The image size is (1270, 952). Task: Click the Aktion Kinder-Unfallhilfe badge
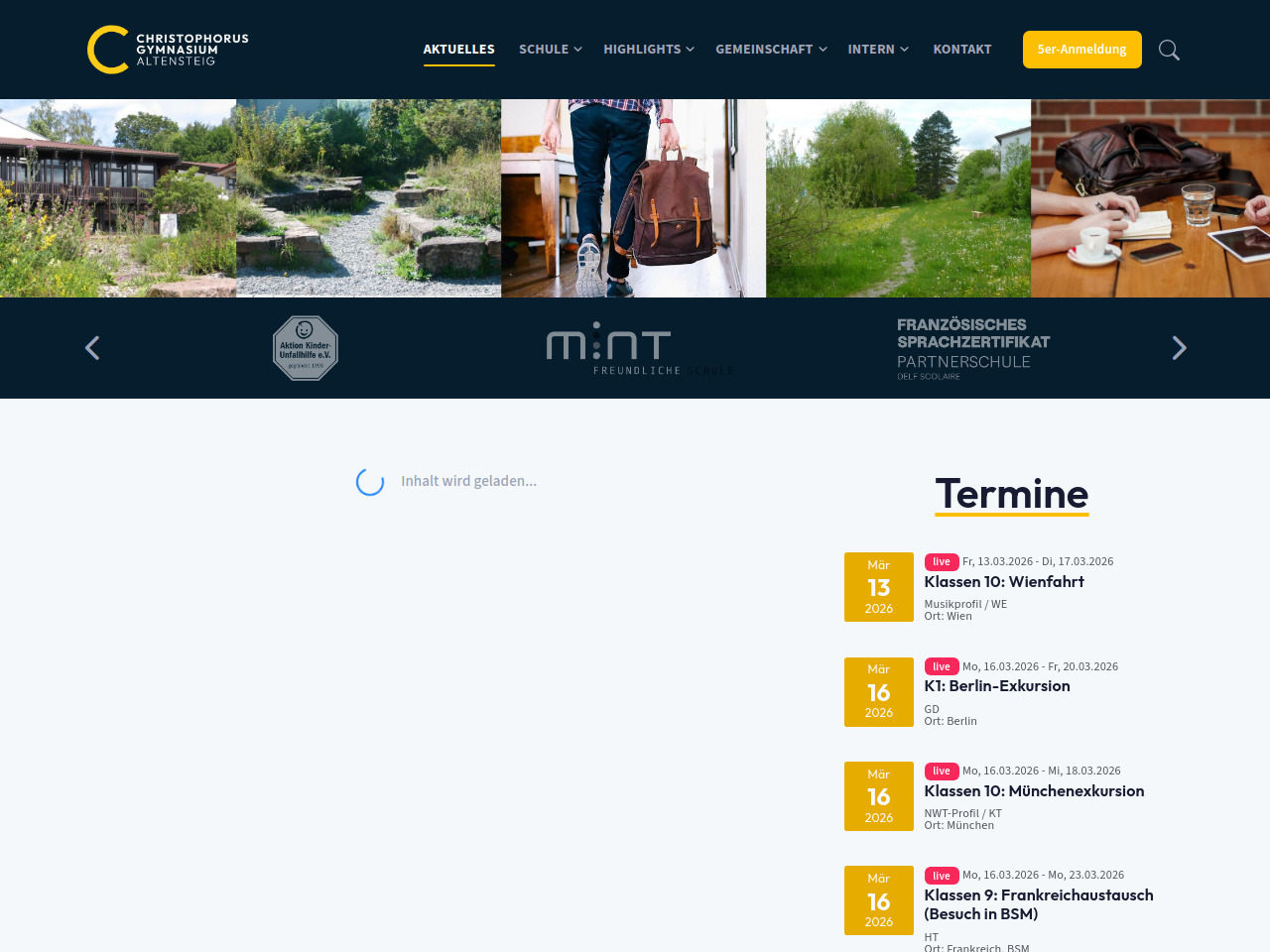[x=306, y=348]
